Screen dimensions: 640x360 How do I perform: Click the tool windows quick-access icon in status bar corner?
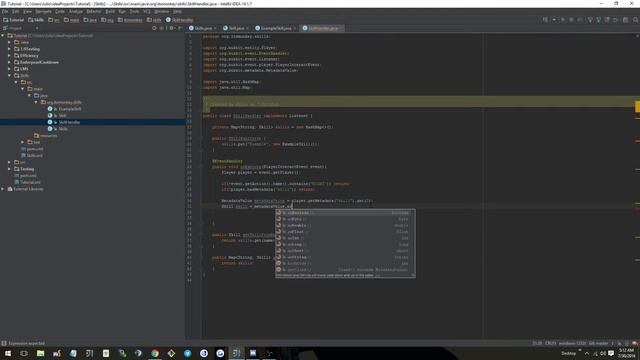tap(4, 343)
